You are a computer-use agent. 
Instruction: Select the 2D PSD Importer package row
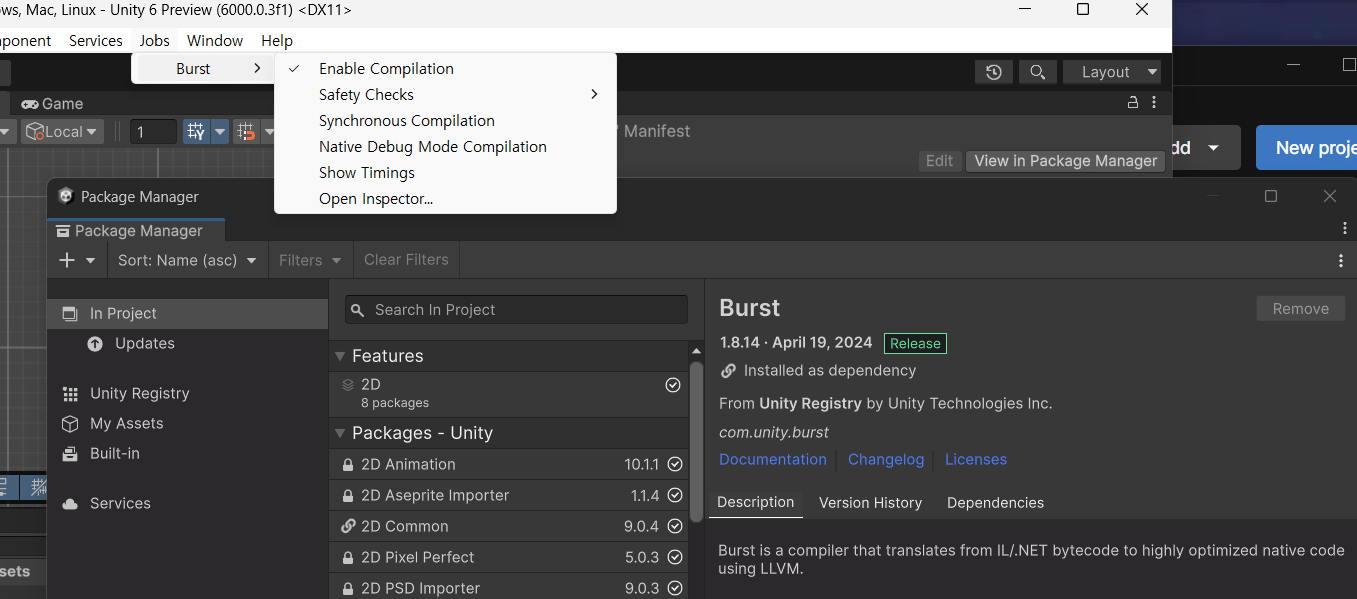509,588
